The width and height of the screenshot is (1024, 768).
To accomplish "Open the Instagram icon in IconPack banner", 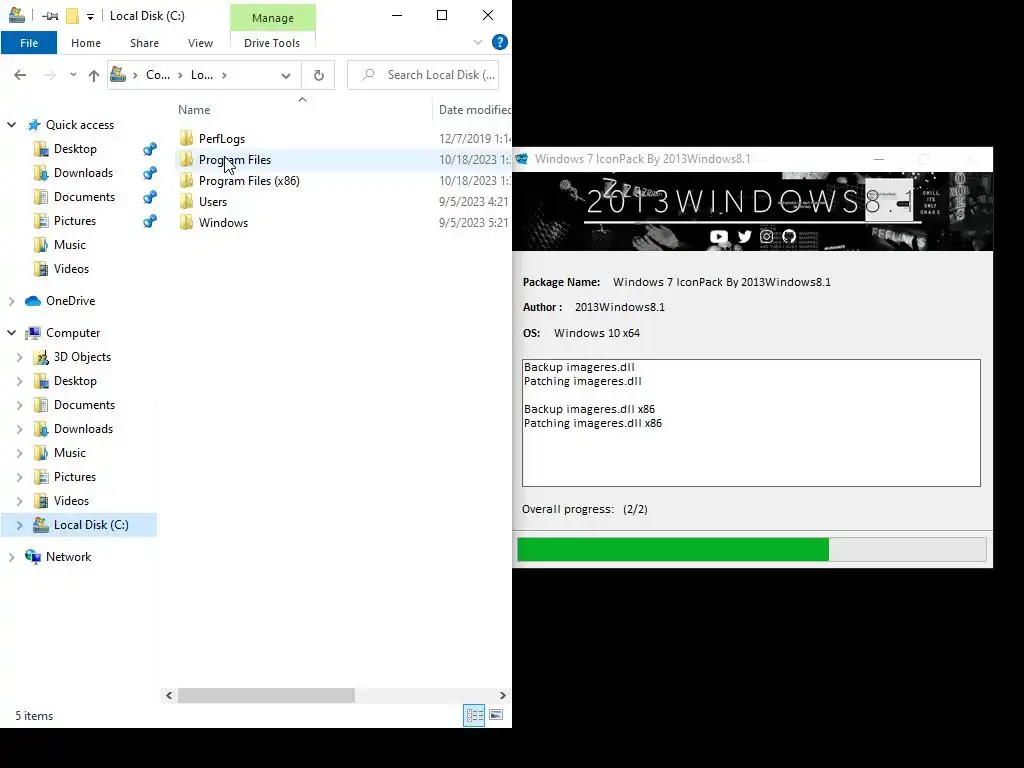I will coord(767,236).
